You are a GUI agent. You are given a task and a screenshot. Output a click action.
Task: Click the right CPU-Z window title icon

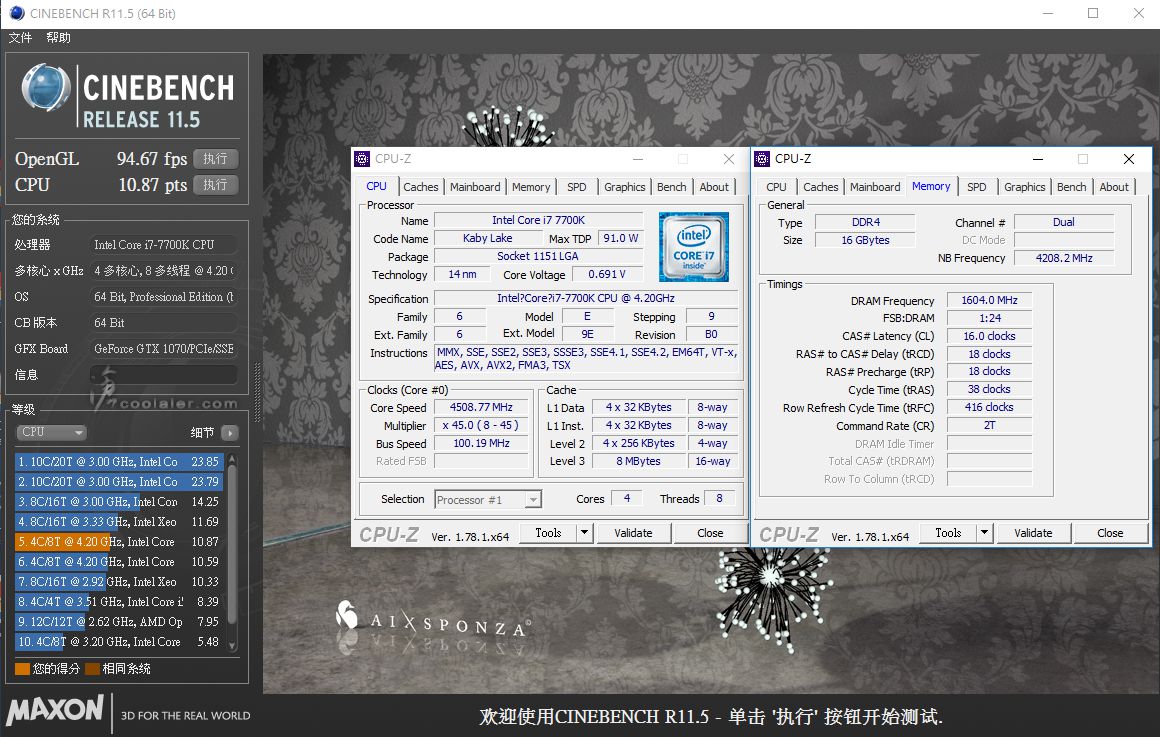[762, 158]
